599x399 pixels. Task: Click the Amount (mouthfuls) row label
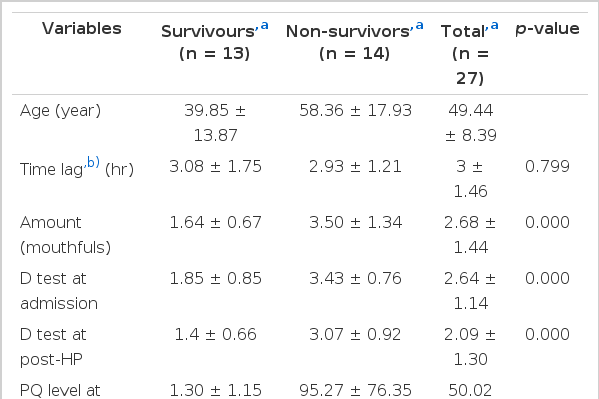pos(65,235)
